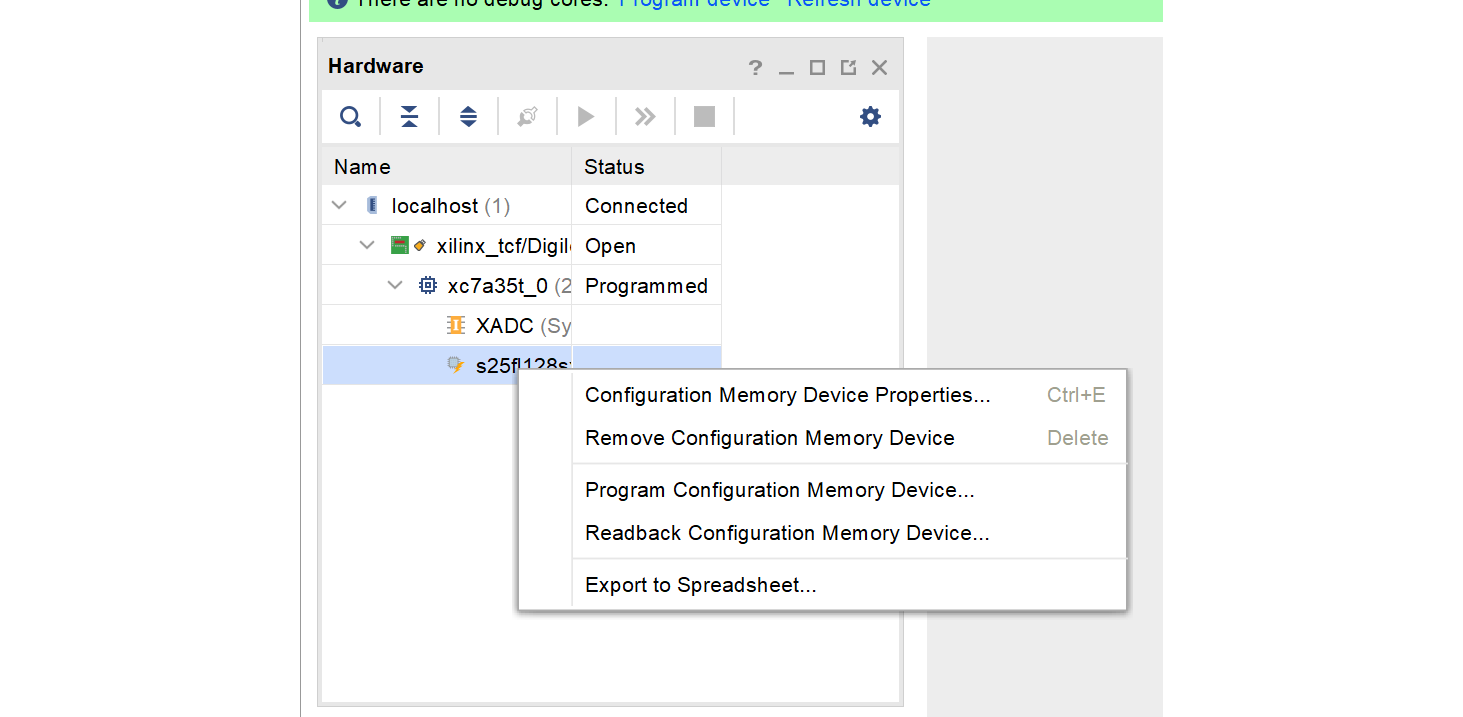Expand all hardware tree items
The height and width of the screenshot is (717, 1463).
pyautogui.click(x=468, y=117)
